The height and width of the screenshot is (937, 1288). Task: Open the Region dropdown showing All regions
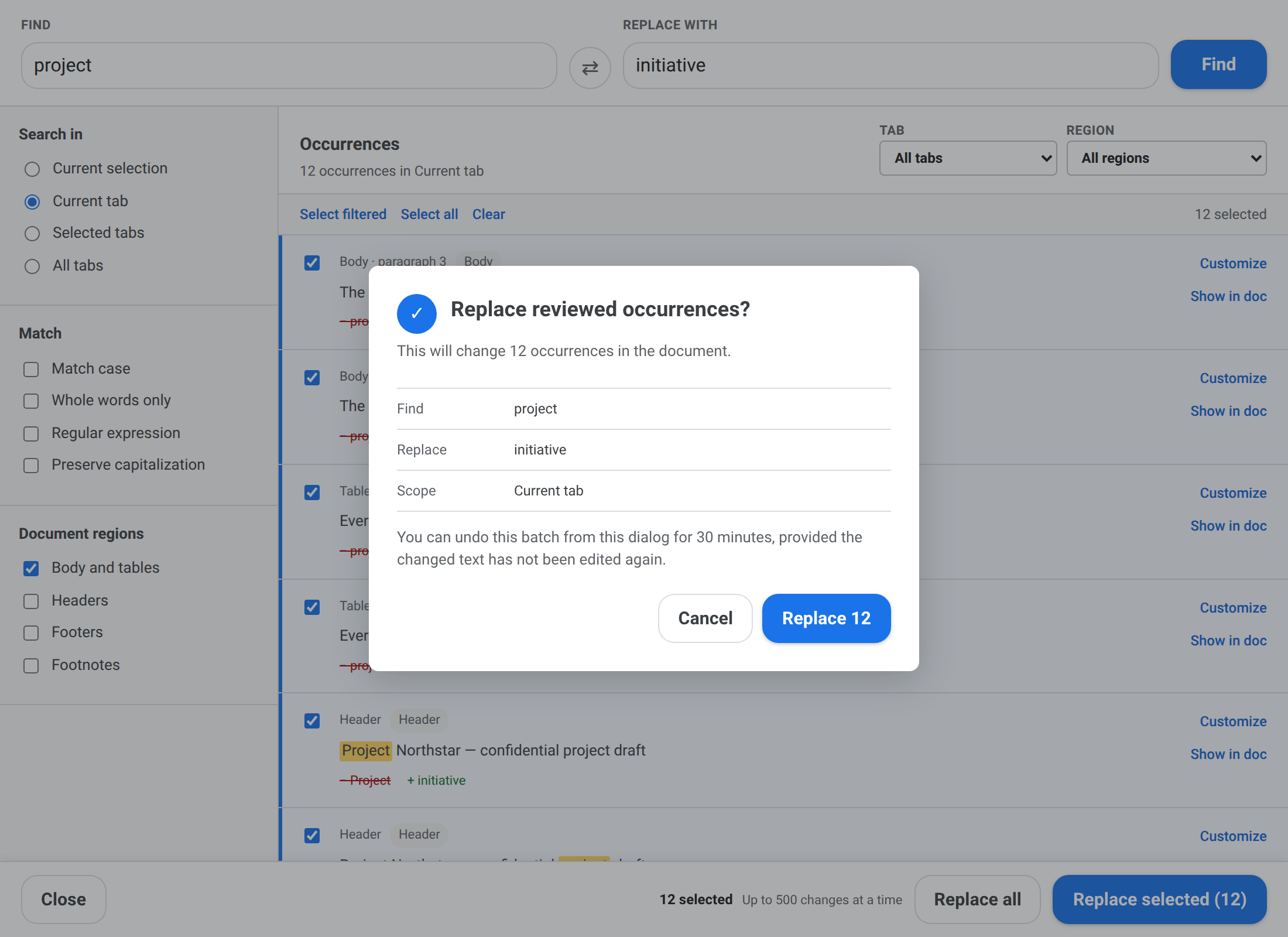1166,158
